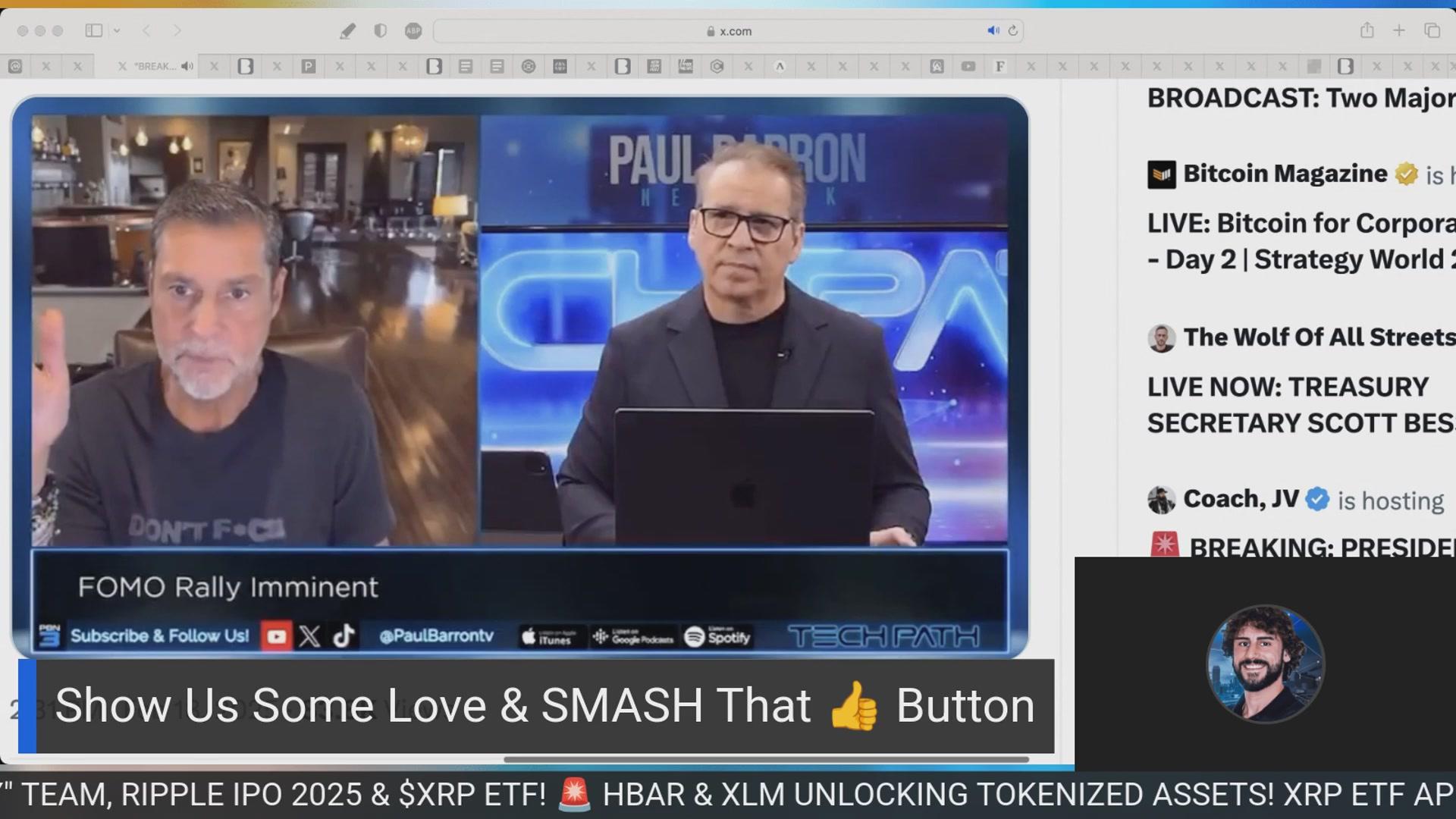The height and width of the screenshot is (819, 1456).
Task: Click the Paul Barron interview video
Action: [x=519, y=377]
